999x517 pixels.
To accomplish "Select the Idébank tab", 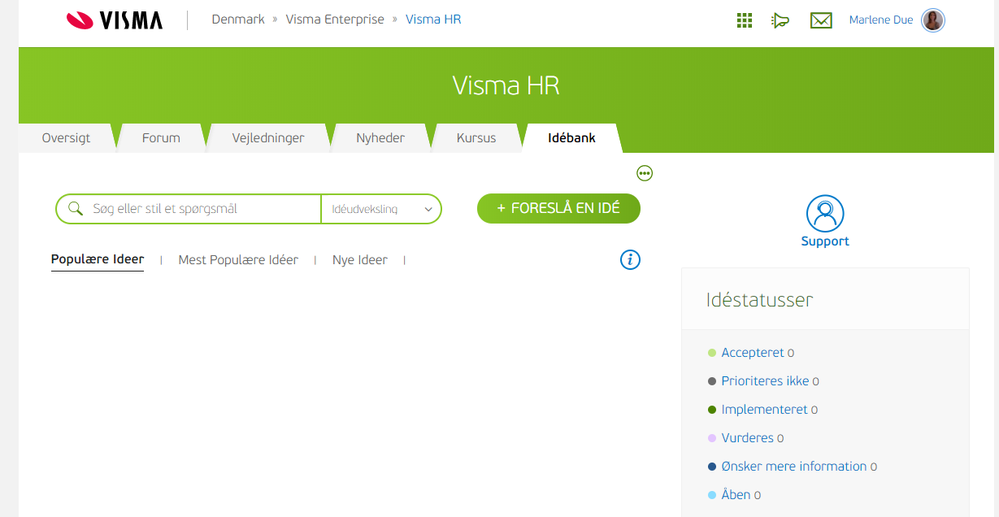I will click(571, 138).
